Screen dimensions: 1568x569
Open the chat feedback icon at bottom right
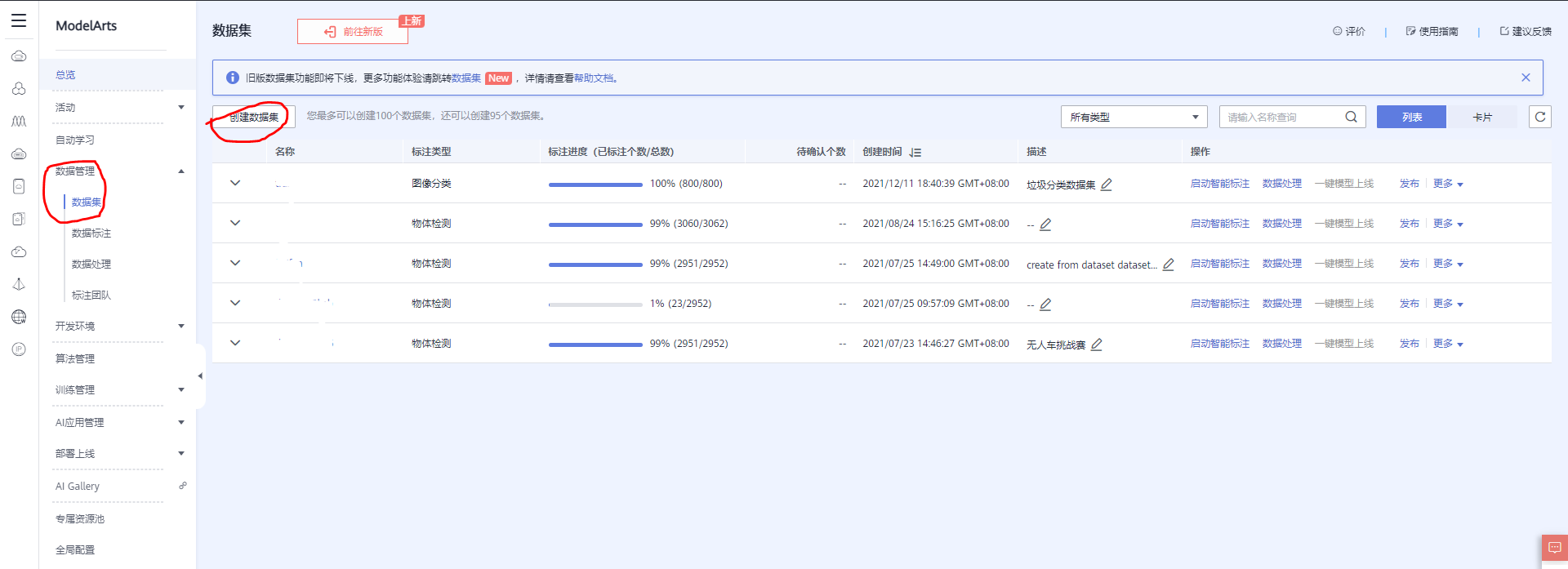tap(1554, 547)
